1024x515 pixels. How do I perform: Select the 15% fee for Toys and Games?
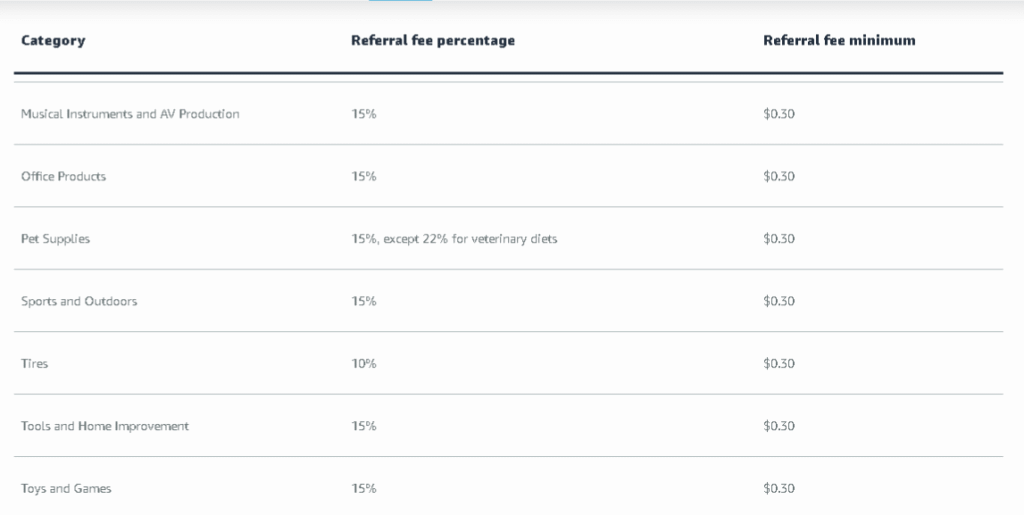[364, 489]
